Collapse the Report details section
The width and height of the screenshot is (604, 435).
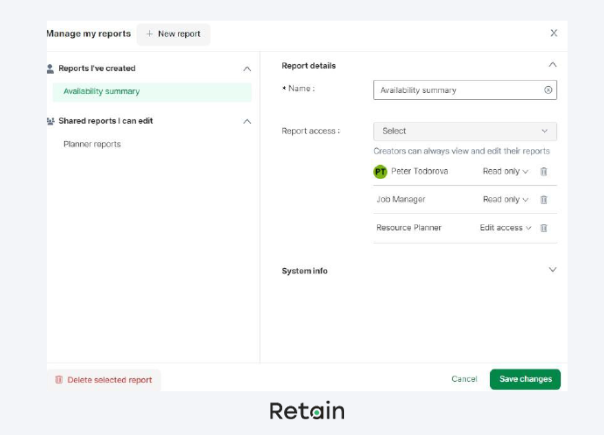(552, 65)
